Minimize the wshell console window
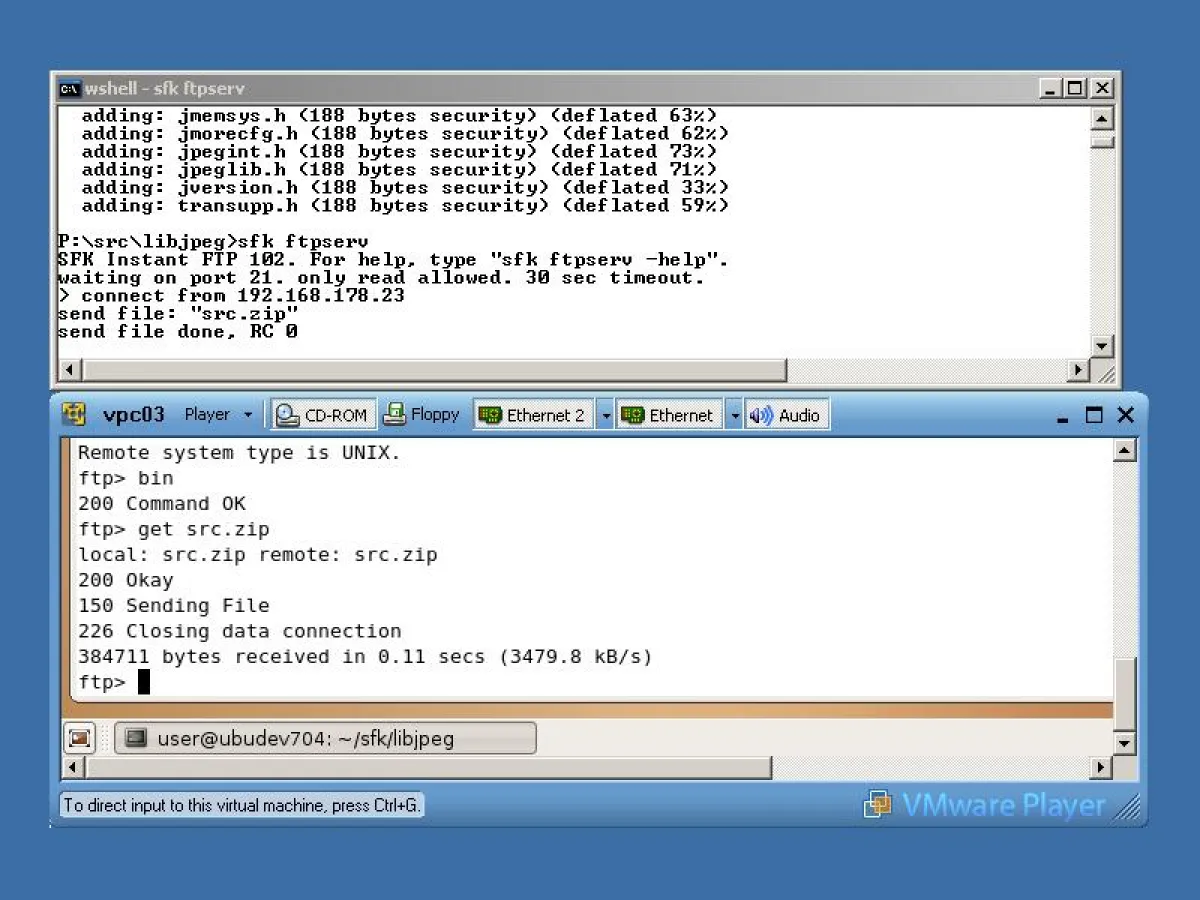Screen dimensions: 1200x900 pyautogui.click(x=1050, y=88)
